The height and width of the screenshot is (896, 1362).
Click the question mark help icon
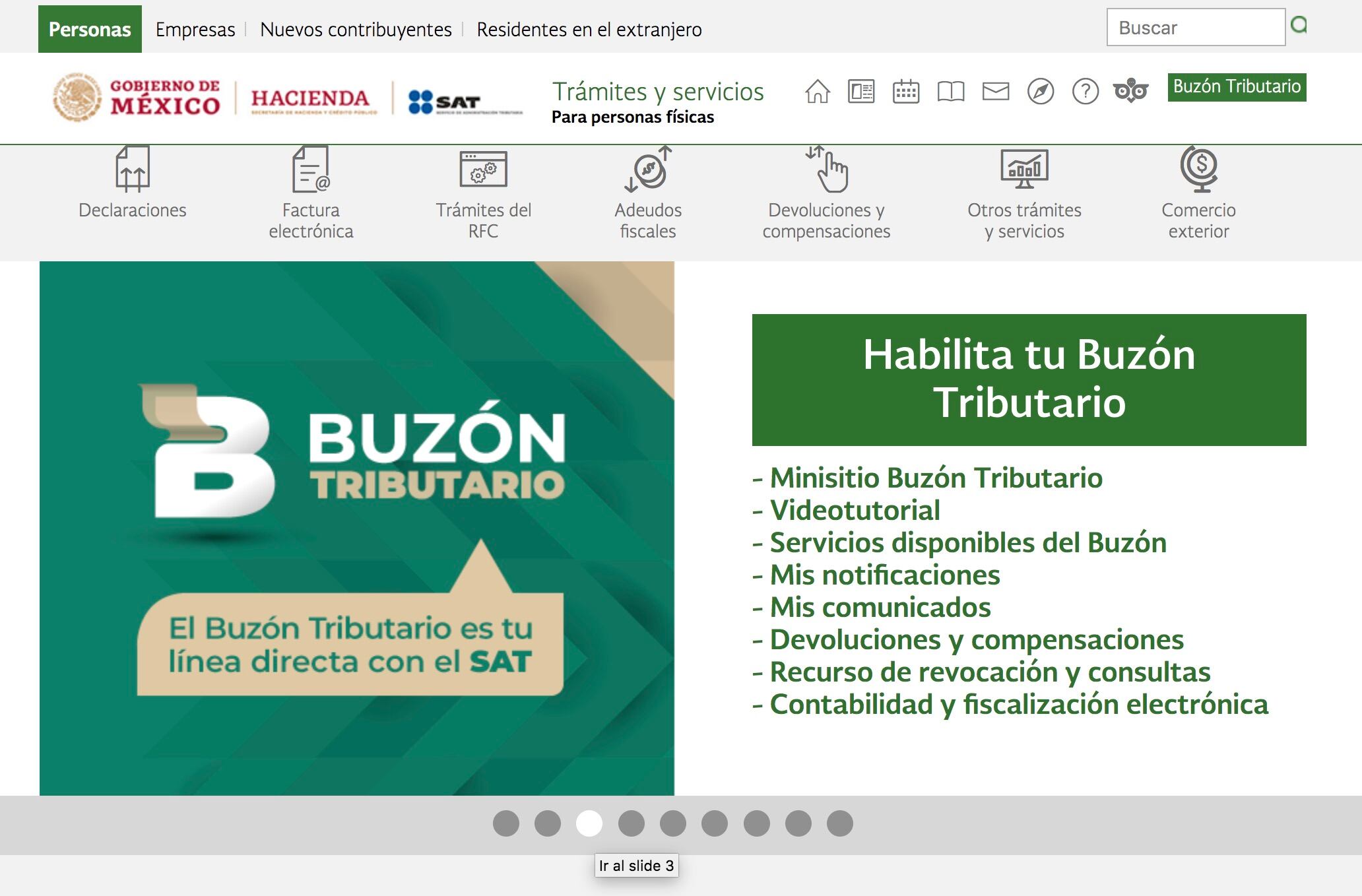click(1085, 91)
